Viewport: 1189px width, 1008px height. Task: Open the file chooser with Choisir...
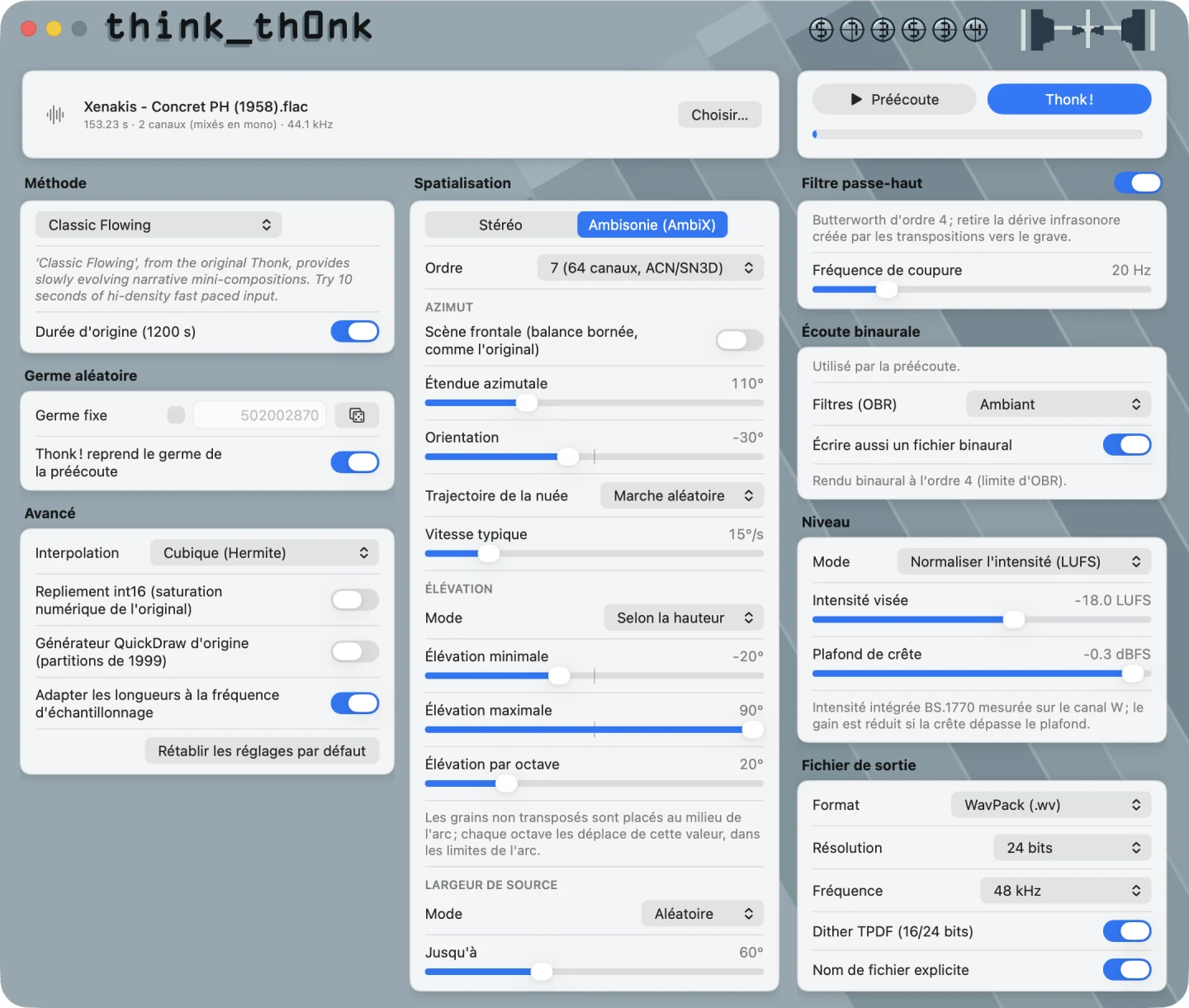click(x=720, y=115)
